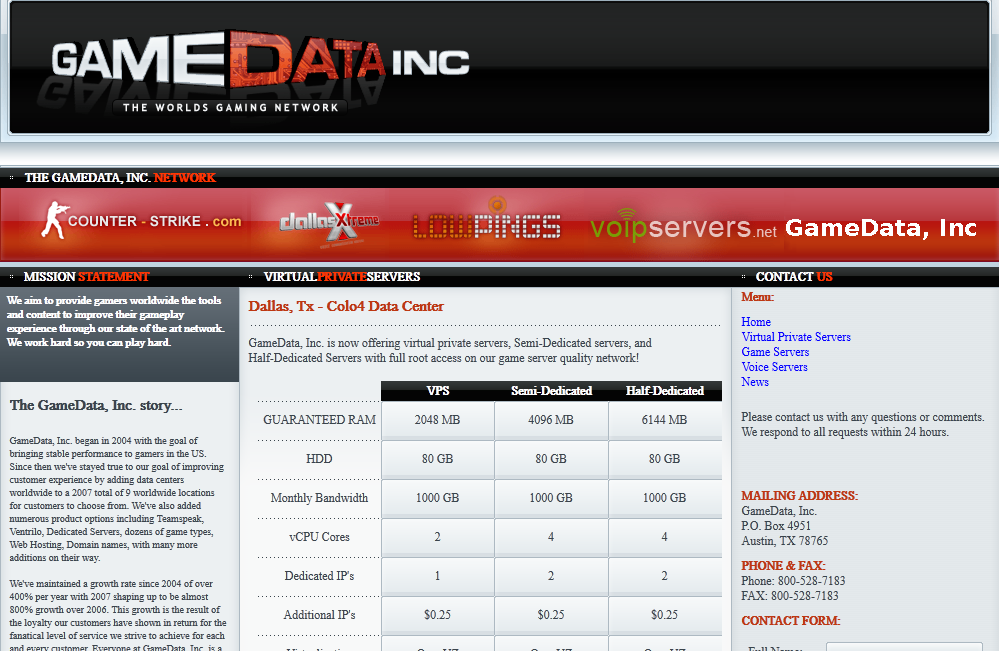The width and height of the screenshot is (999, 651).
Task: Click the GameData, Inc banner text logo
Action: 880,227
